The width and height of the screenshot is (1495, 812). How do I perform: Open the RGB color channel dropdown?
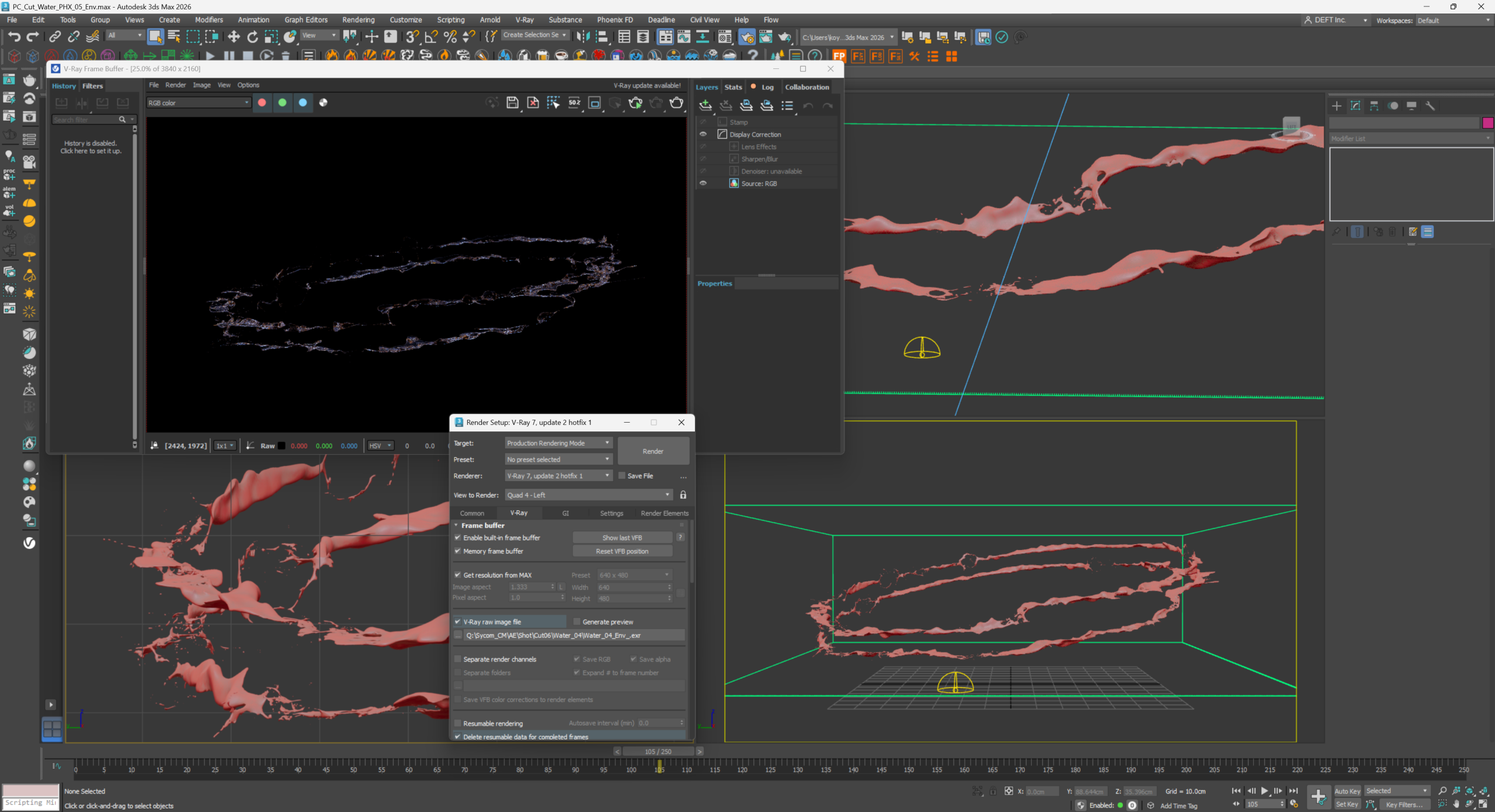[x=199, y=103]
